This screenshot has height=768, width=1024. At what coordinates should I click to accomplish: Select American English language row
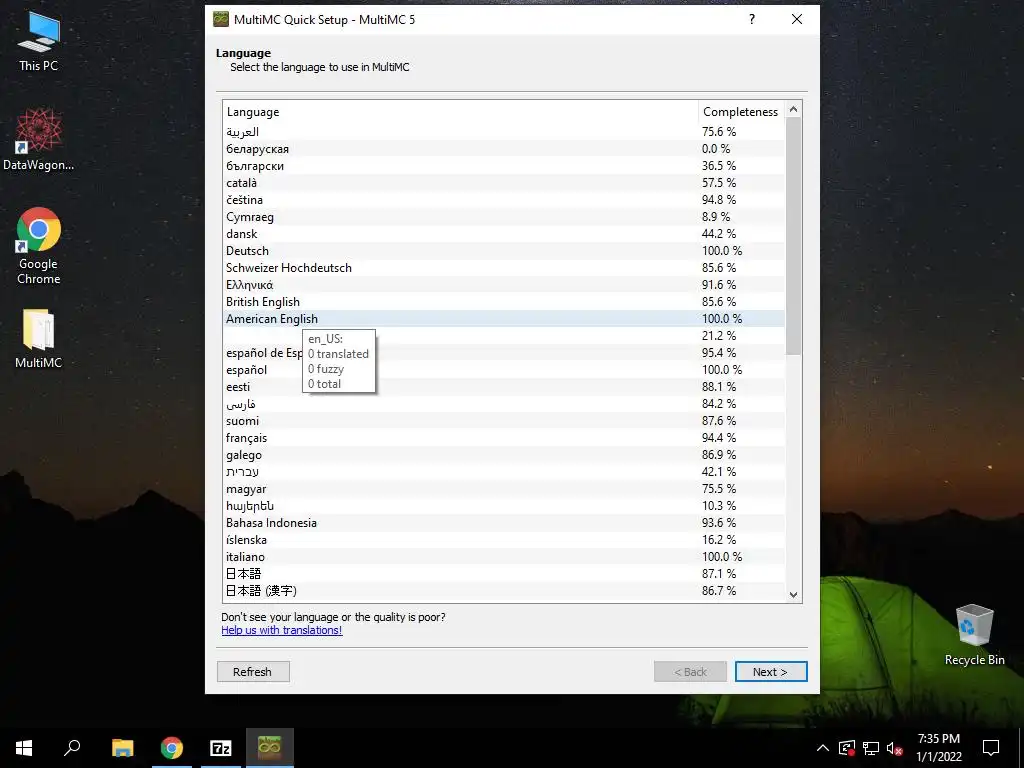[504, 319]
